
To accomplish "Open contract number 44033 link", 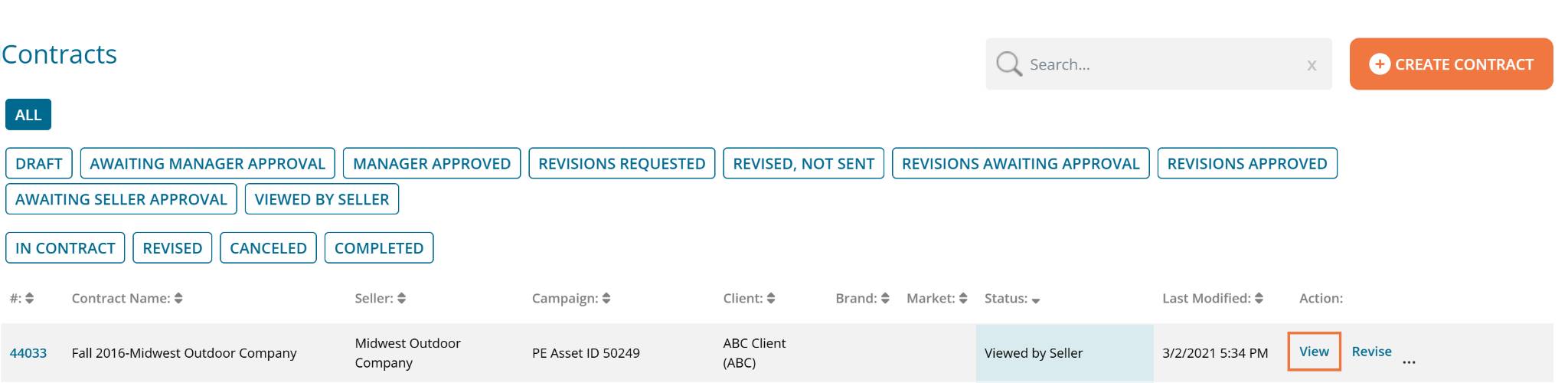I will click(28, 353).
